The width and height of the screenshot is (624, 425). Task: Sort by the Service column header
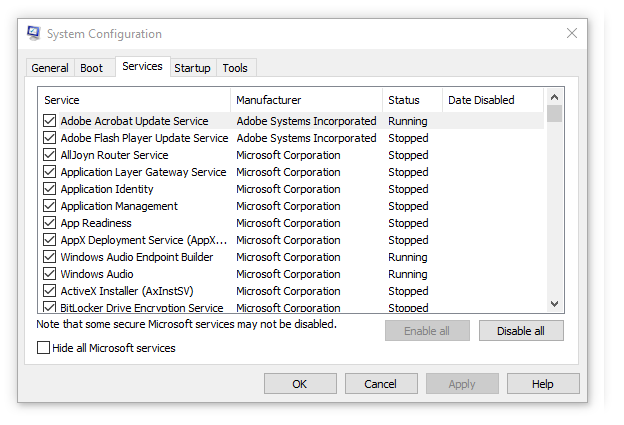coord(134,100)
